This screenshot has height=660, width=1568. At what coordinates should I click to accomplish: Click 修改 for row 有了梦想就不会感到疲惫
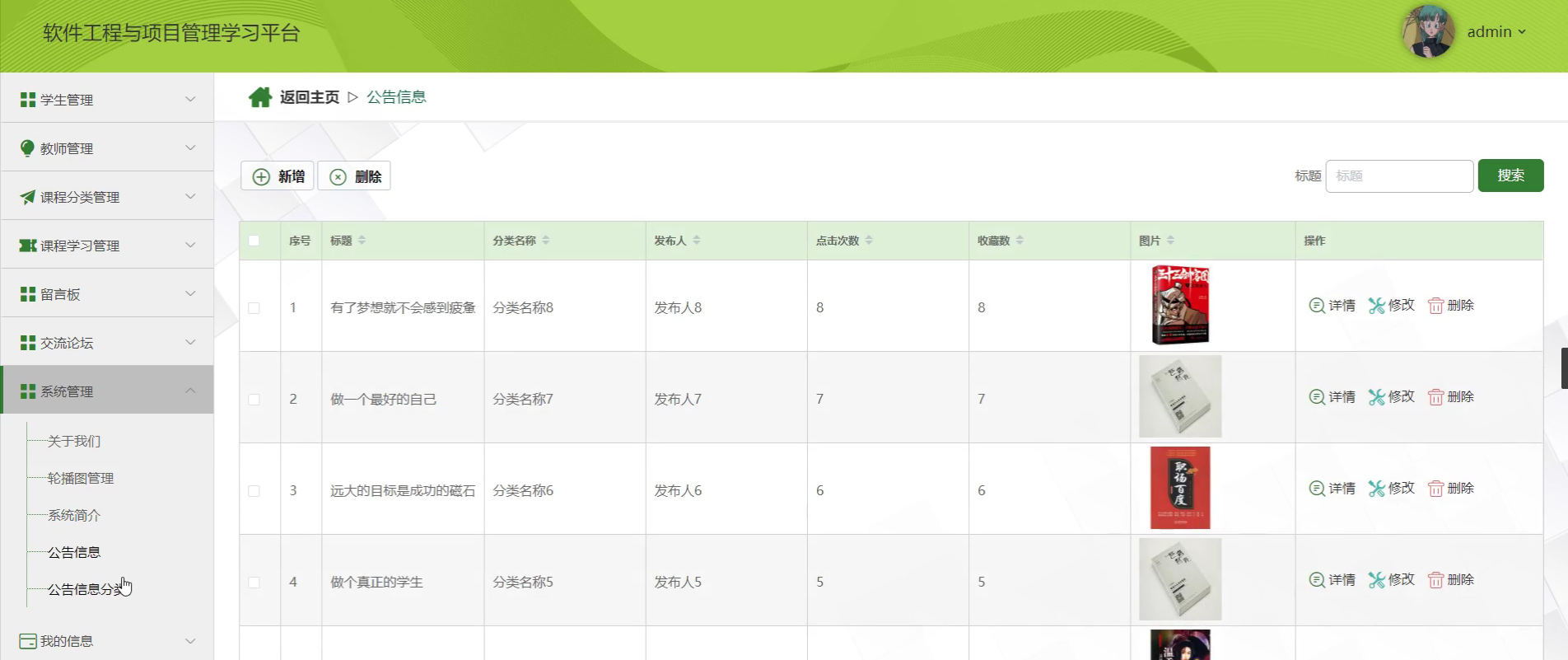tap(1391, 306)
